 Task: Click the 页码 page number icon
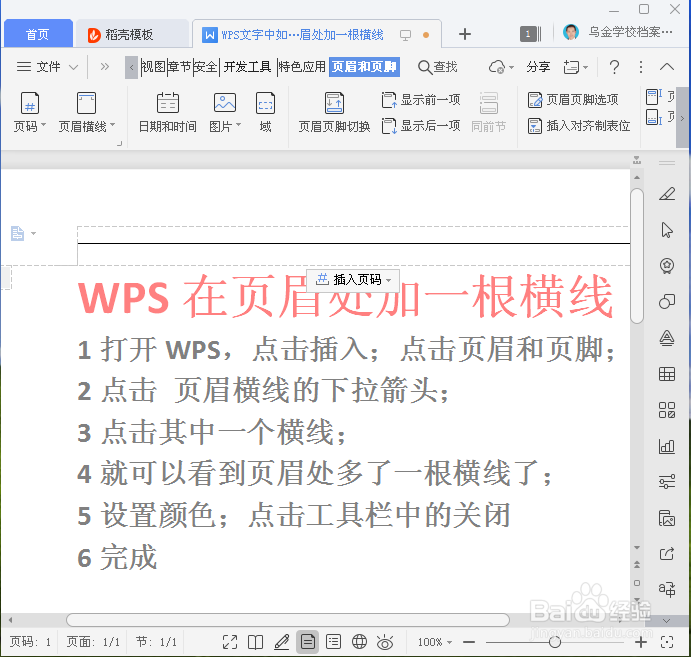[30, 103]
